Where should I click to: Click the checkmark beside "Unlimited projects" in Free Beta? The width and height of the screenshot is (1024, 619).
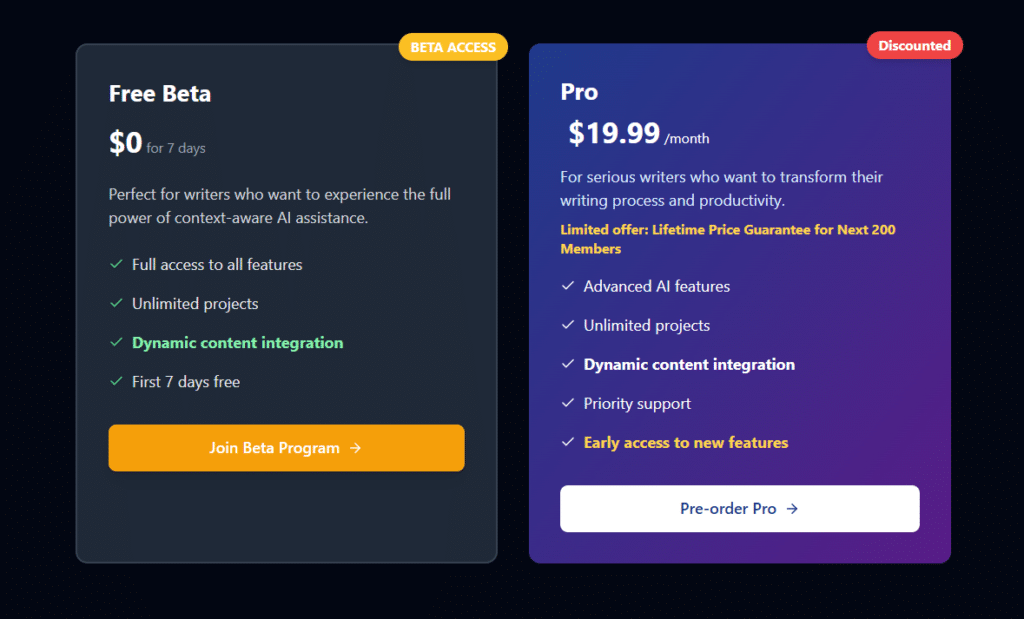(115, 303)
